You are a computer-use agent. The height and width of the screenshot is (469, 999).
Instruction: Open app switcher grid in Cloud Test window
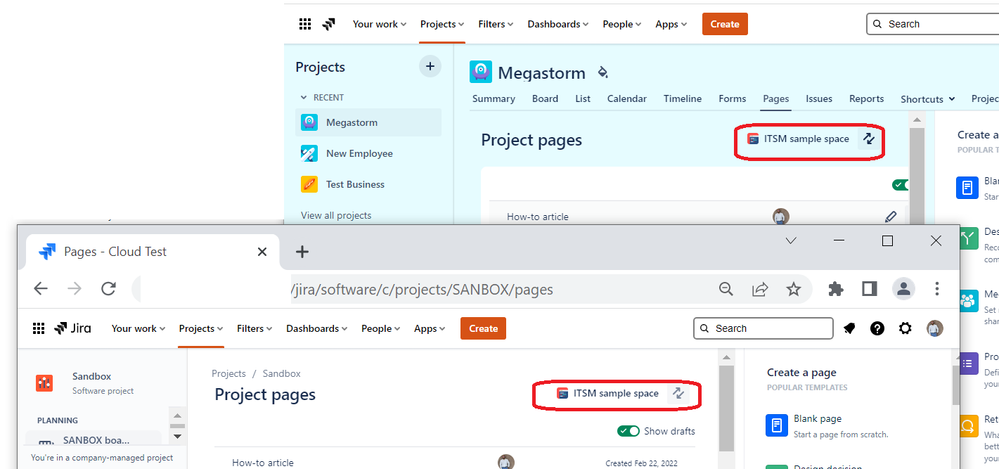click(x=38, y=329)
